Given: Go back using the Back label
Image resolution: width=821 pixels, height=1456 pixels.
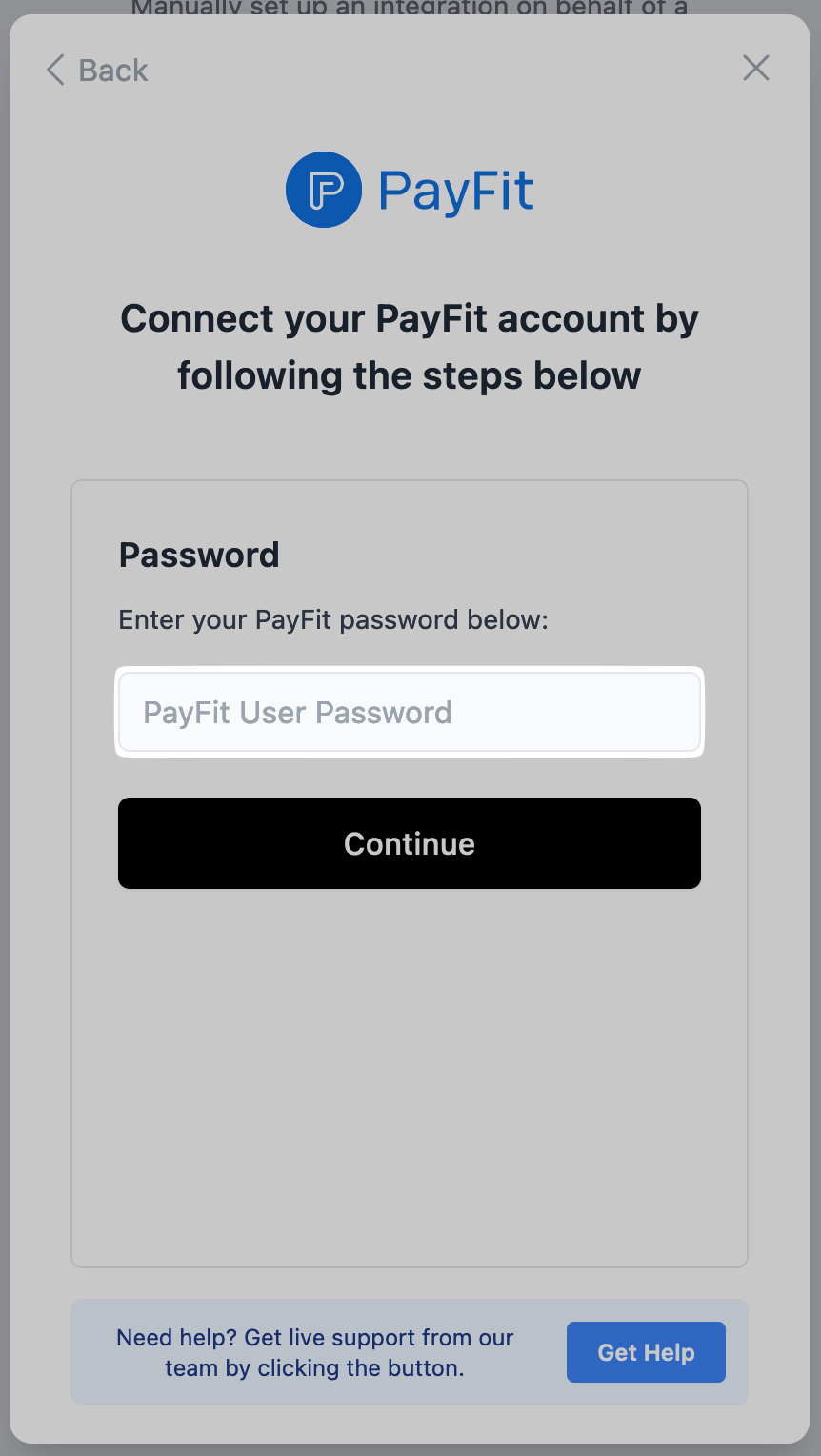Looking at the screenshot, I should [x=113, y=71].
